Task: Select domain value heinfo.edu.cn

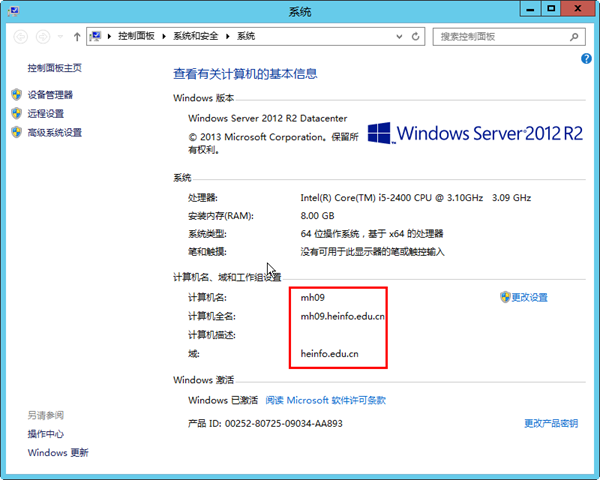Action: click(x=329, y=354)
